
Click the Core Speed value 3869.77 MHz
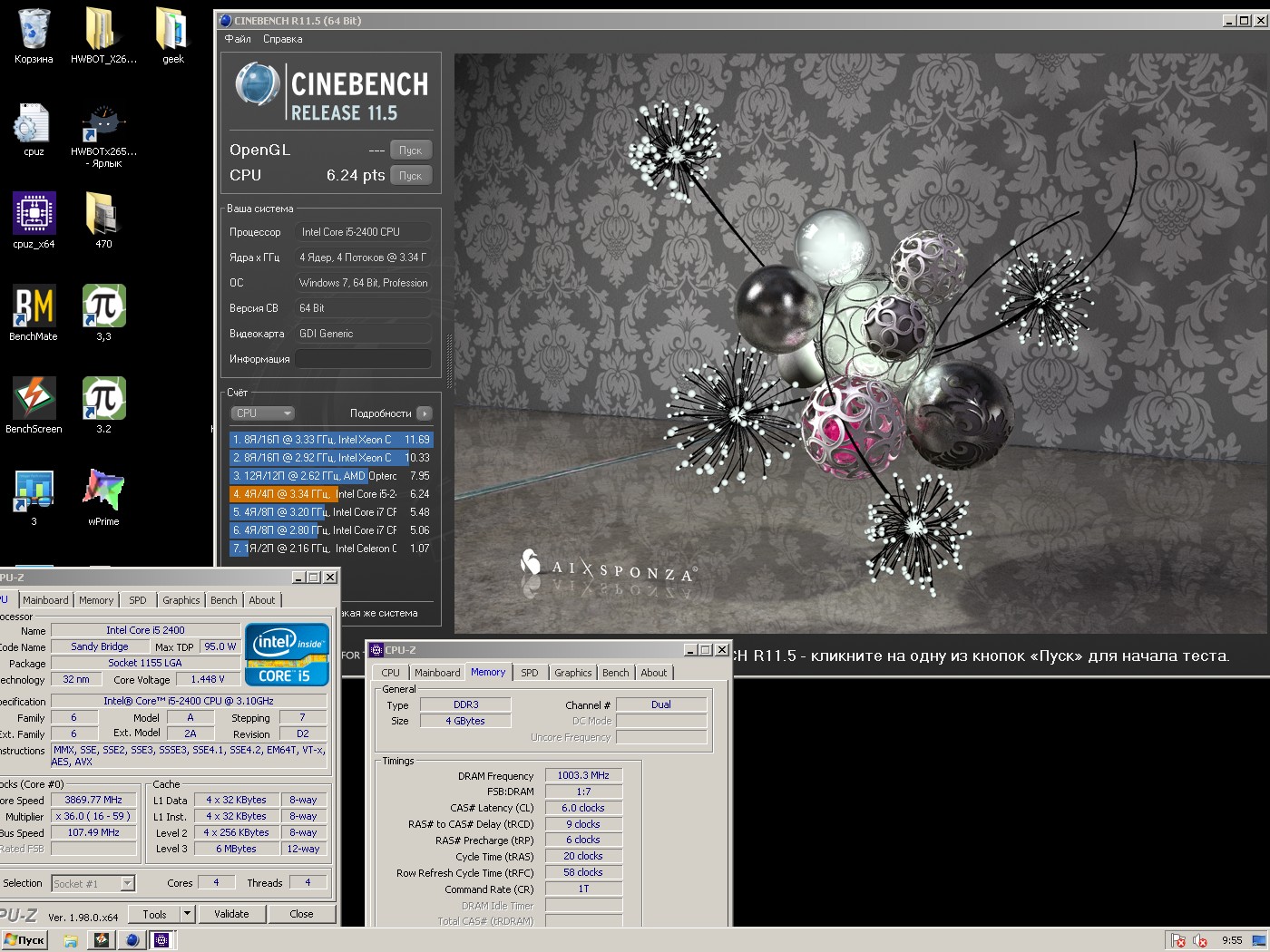pos(93,800)
